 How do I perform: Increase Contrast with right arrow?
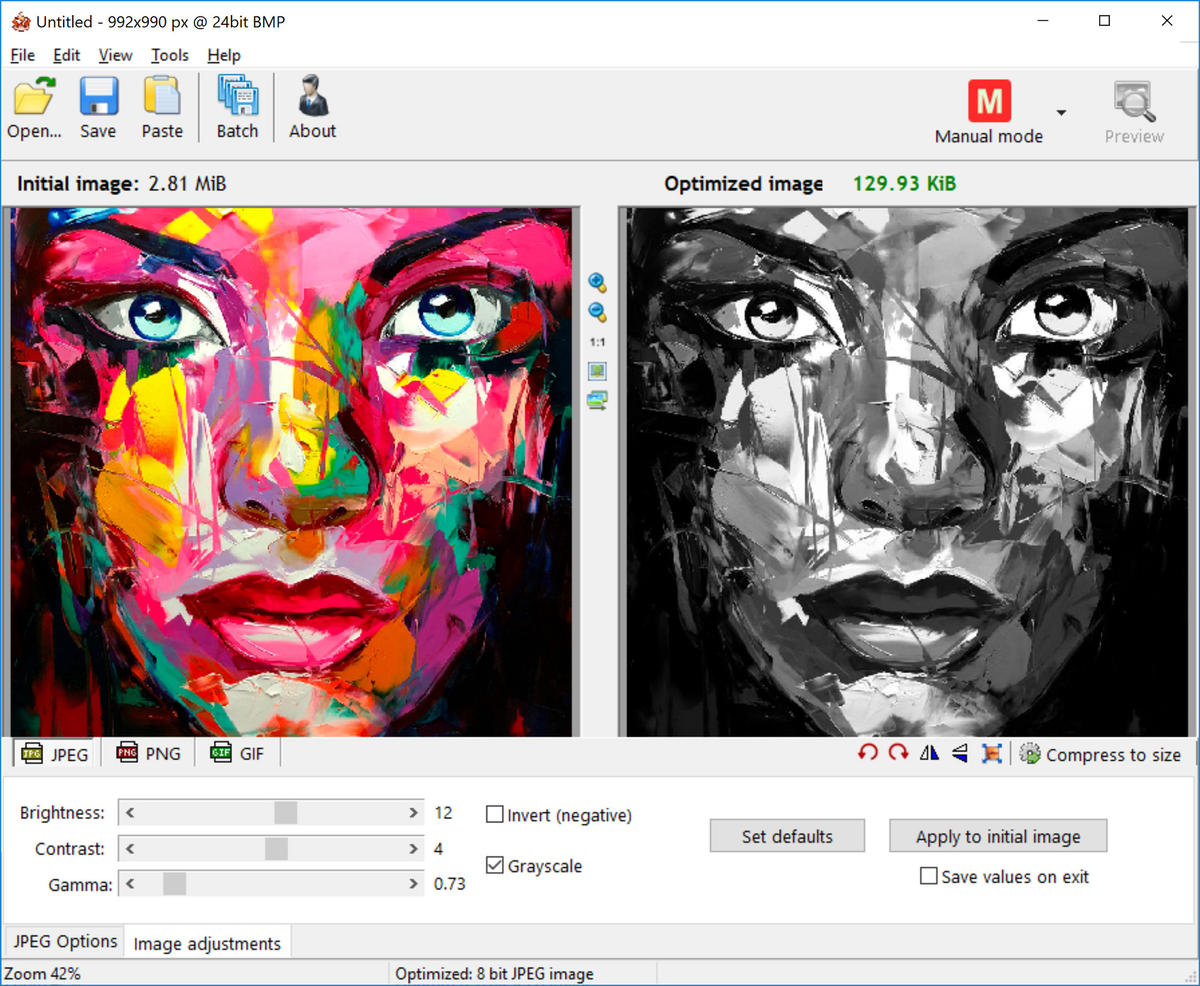pyautogui.click(x=413, y=849)
